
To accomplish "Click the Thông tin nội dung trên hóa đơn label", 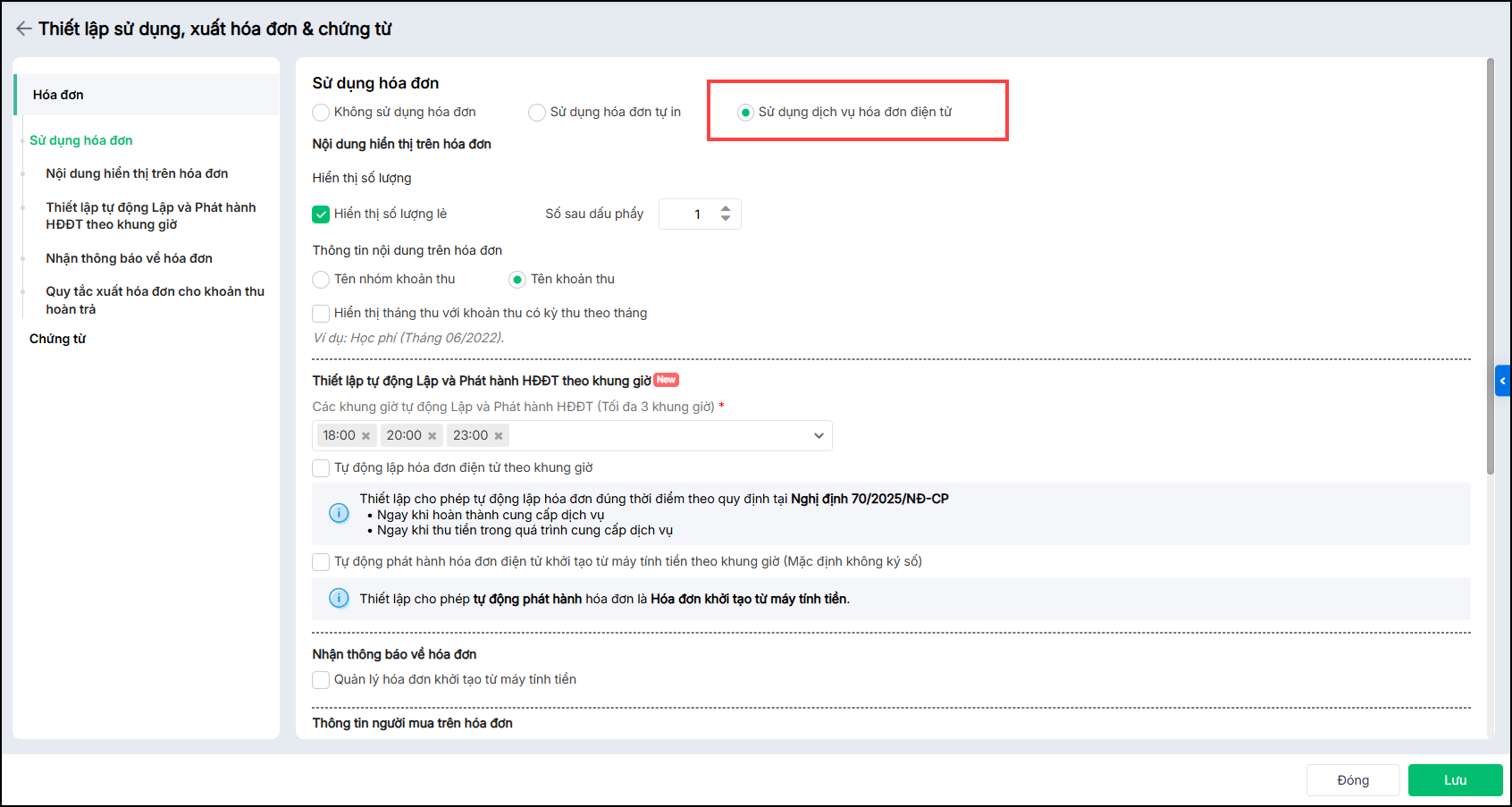I will 407,250.
